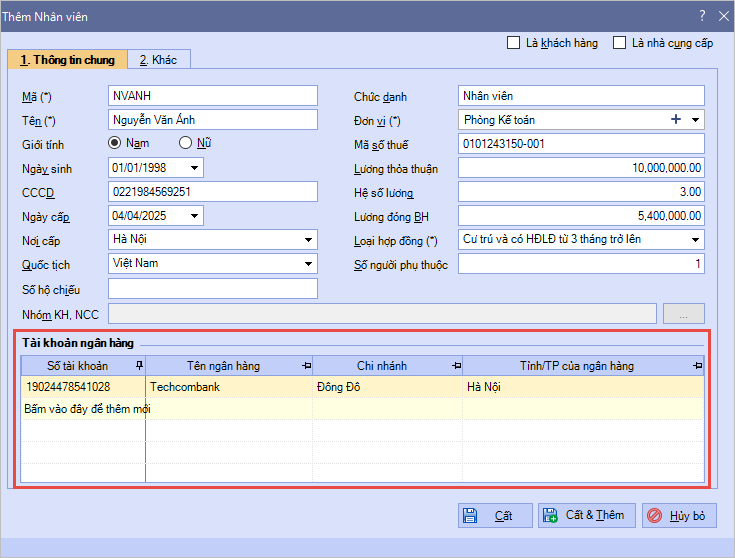Select the Nam gender radio button

pos(115,143)
